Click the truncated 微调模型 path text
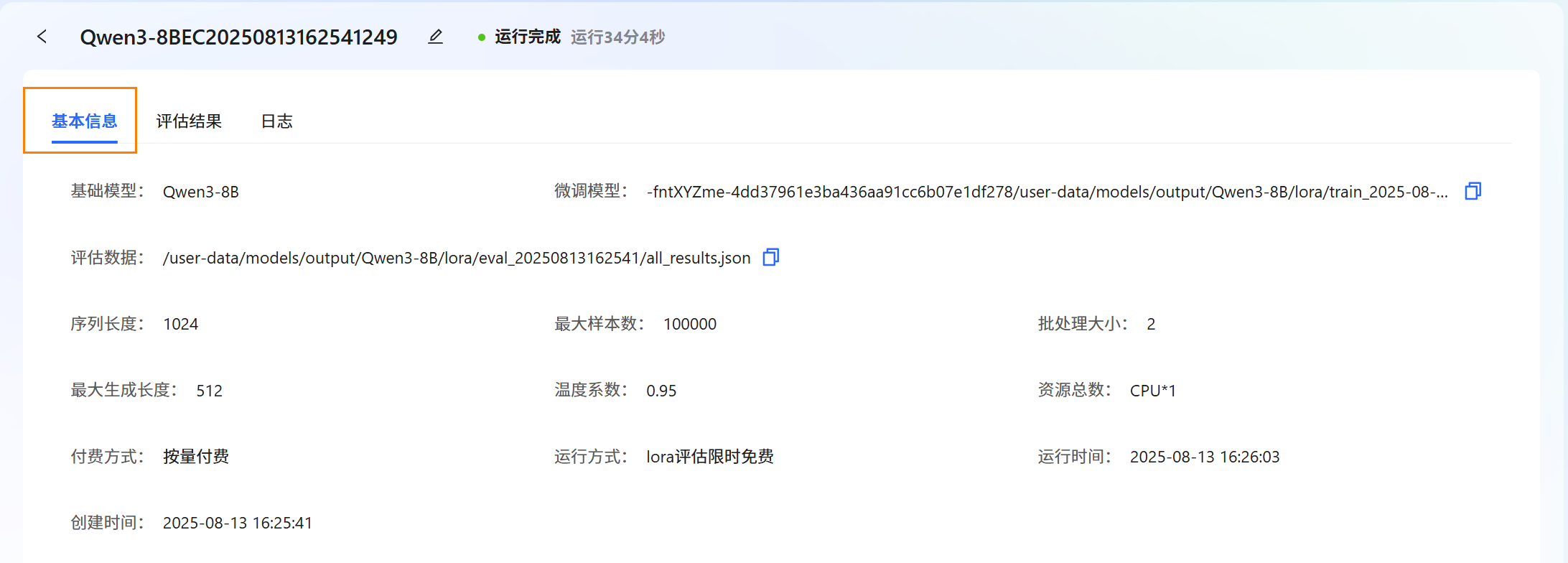1568x563 pixels. (x=1047, y=192)
